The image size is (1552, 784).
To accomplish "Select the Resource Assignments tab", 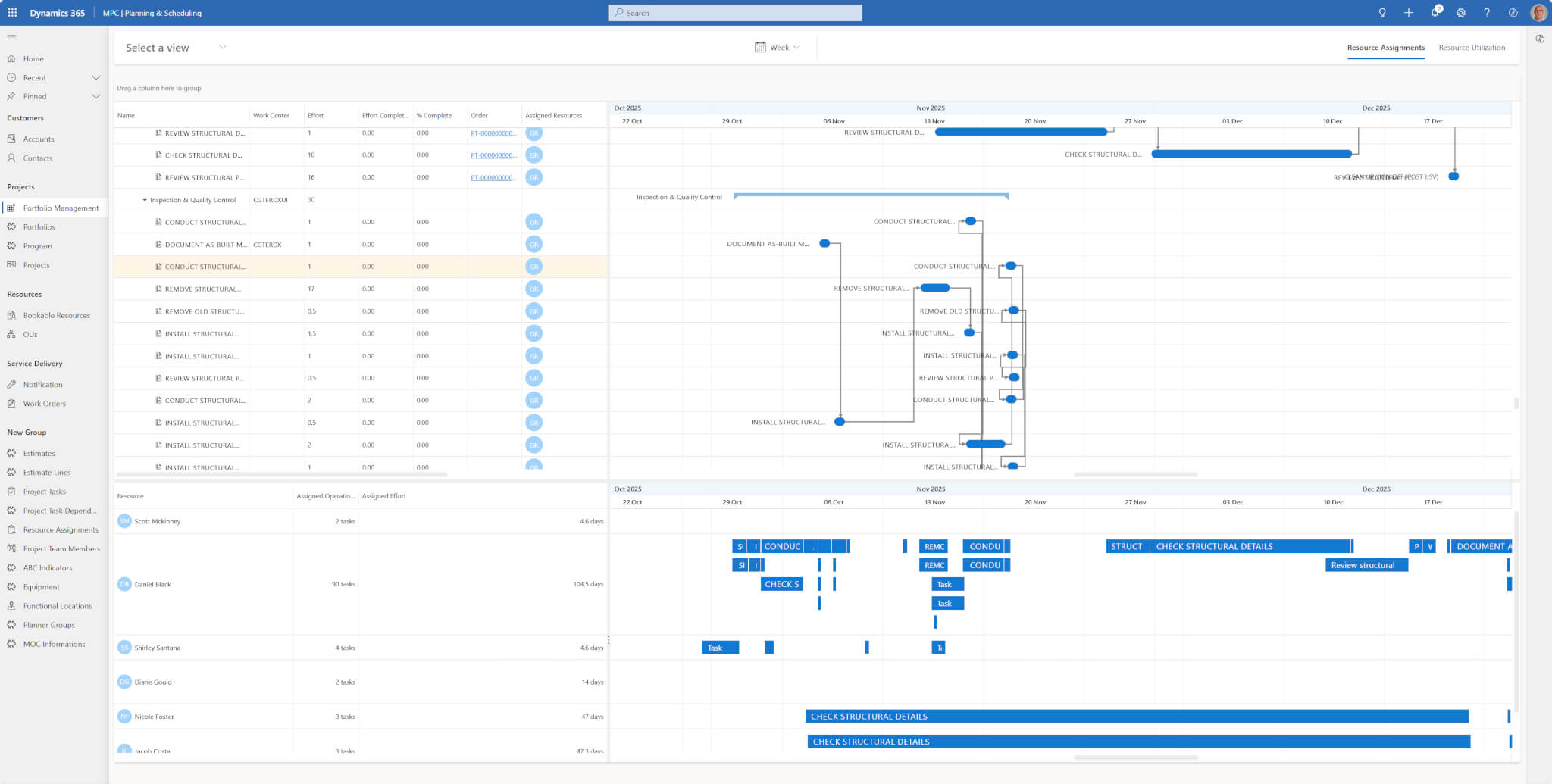I will [1385, 48].
